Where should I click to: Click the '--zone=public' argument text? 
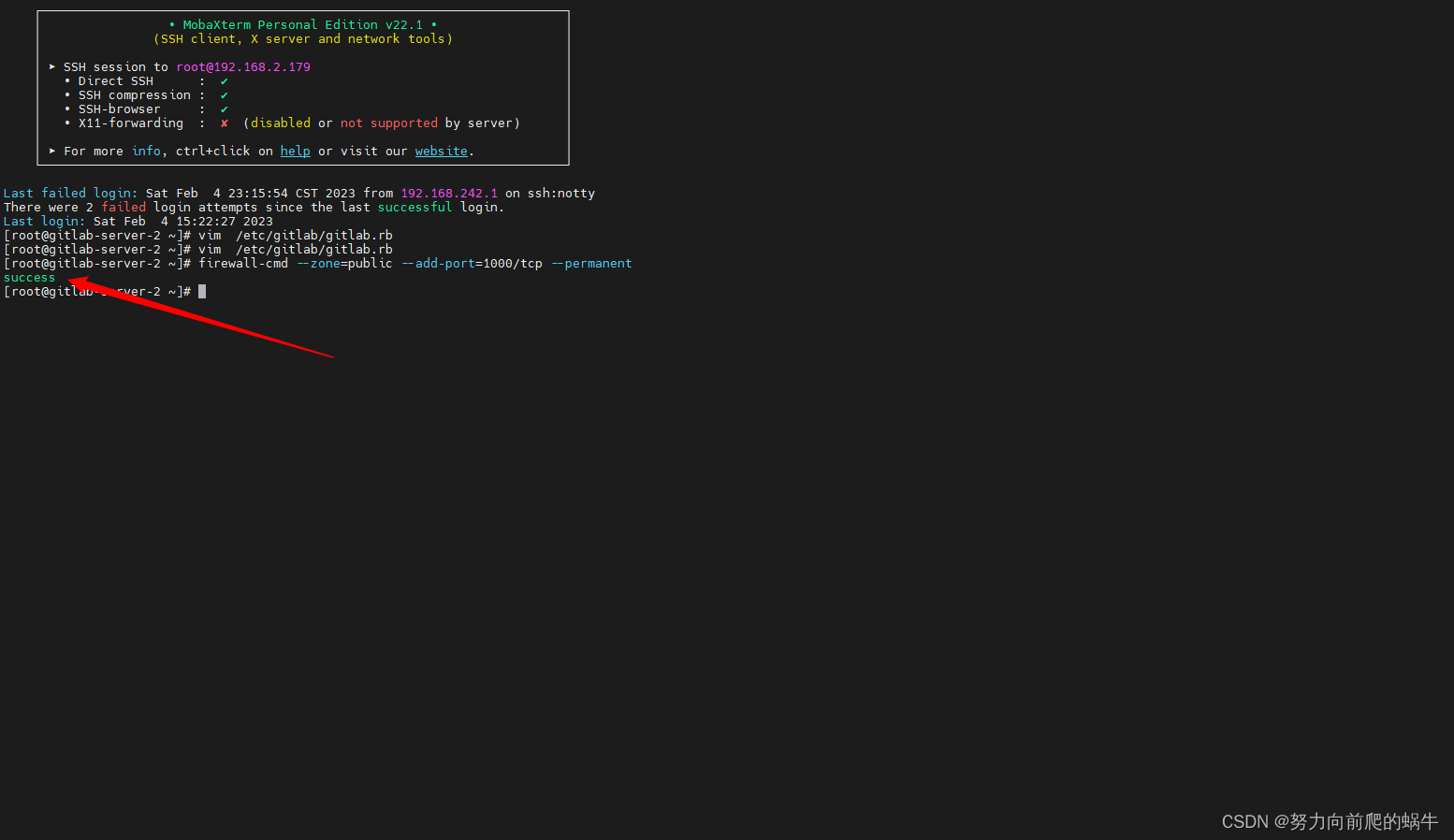click(x=344, y=264)
